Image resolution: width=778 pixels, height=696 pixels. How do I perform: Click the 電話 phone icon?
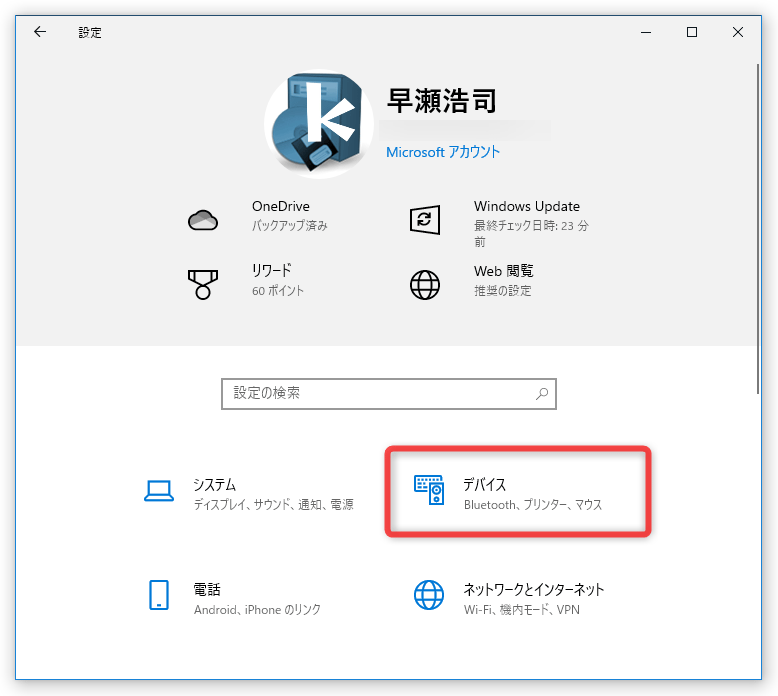point(159,595)
